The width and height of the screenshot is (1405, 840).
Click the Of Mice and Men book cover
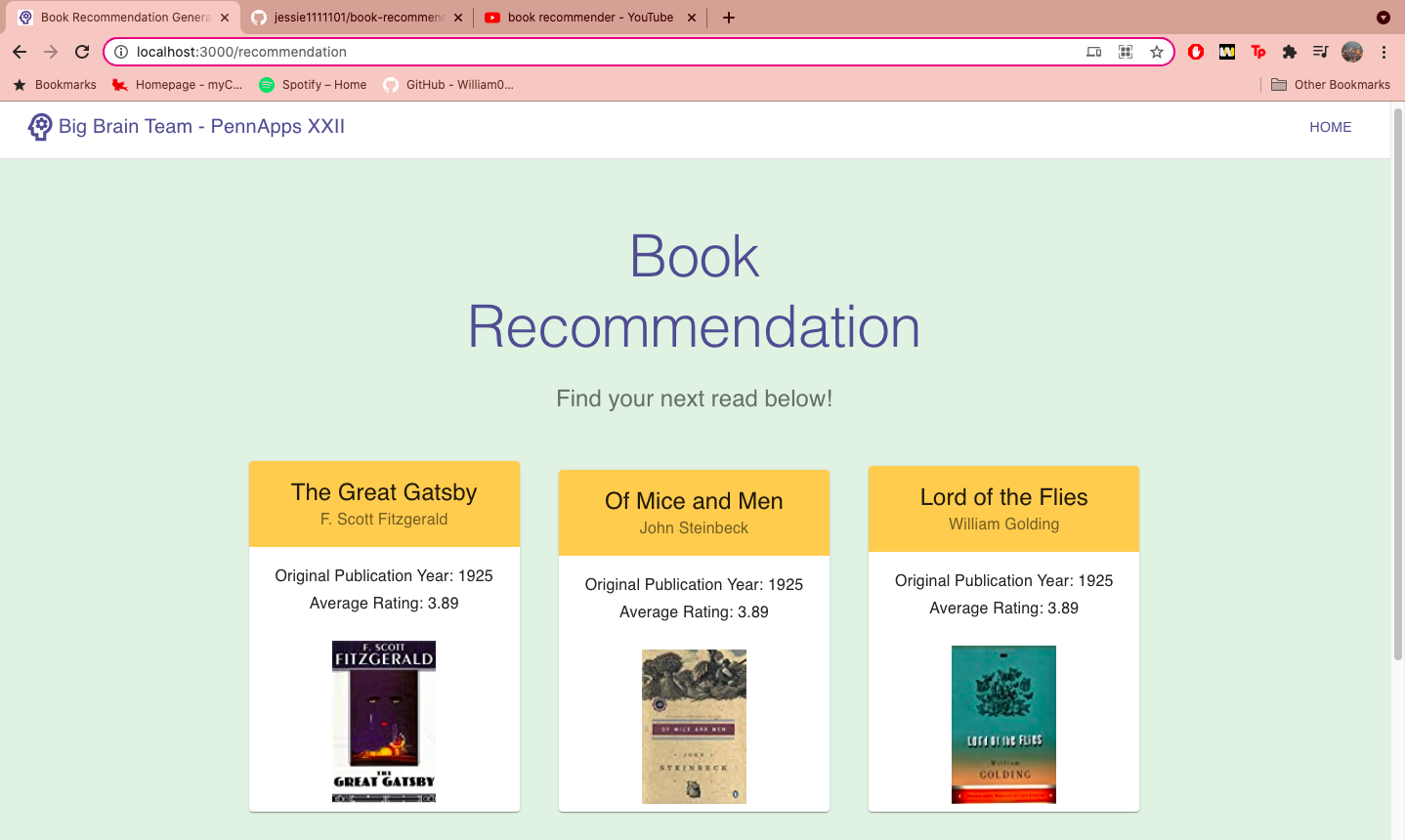point(694,727)
